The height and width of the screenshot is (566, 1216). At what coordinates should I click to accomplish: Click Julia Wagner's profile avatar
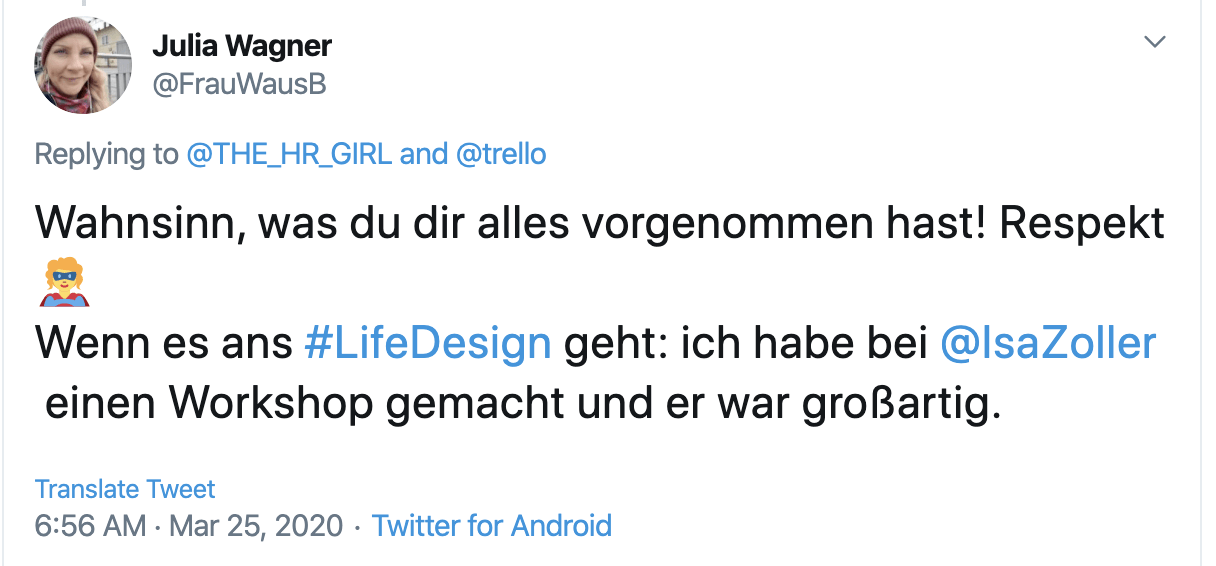[x=84, y=65]
